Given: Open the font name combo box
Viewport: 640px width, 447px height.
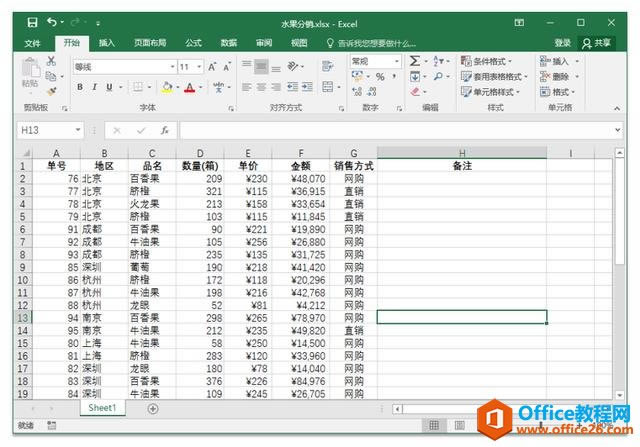Looking at the screenshot, I should coord(124,67).
